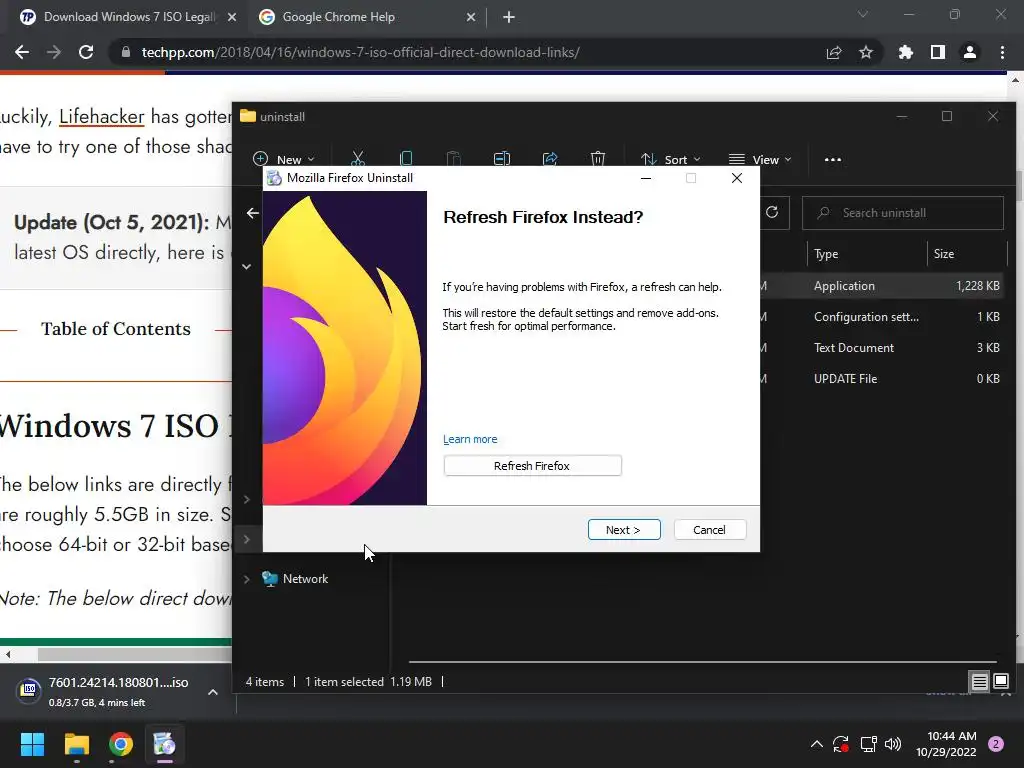Open the New dropdown in Explorer
1024x768 pixels.
[x=284, y=159]
